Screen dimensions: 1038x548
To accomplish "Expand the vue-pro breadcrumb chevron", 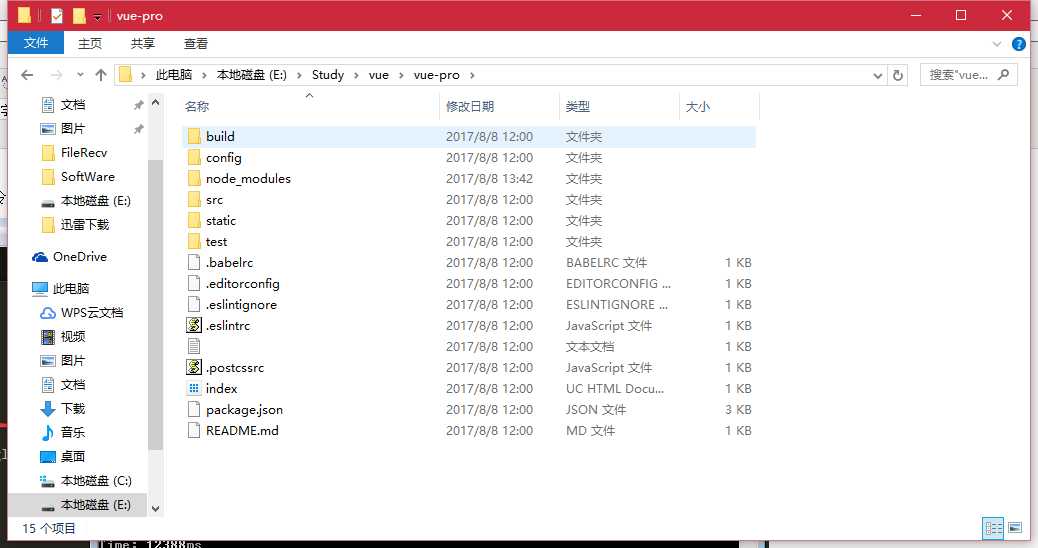I will (x=472, y=75).
